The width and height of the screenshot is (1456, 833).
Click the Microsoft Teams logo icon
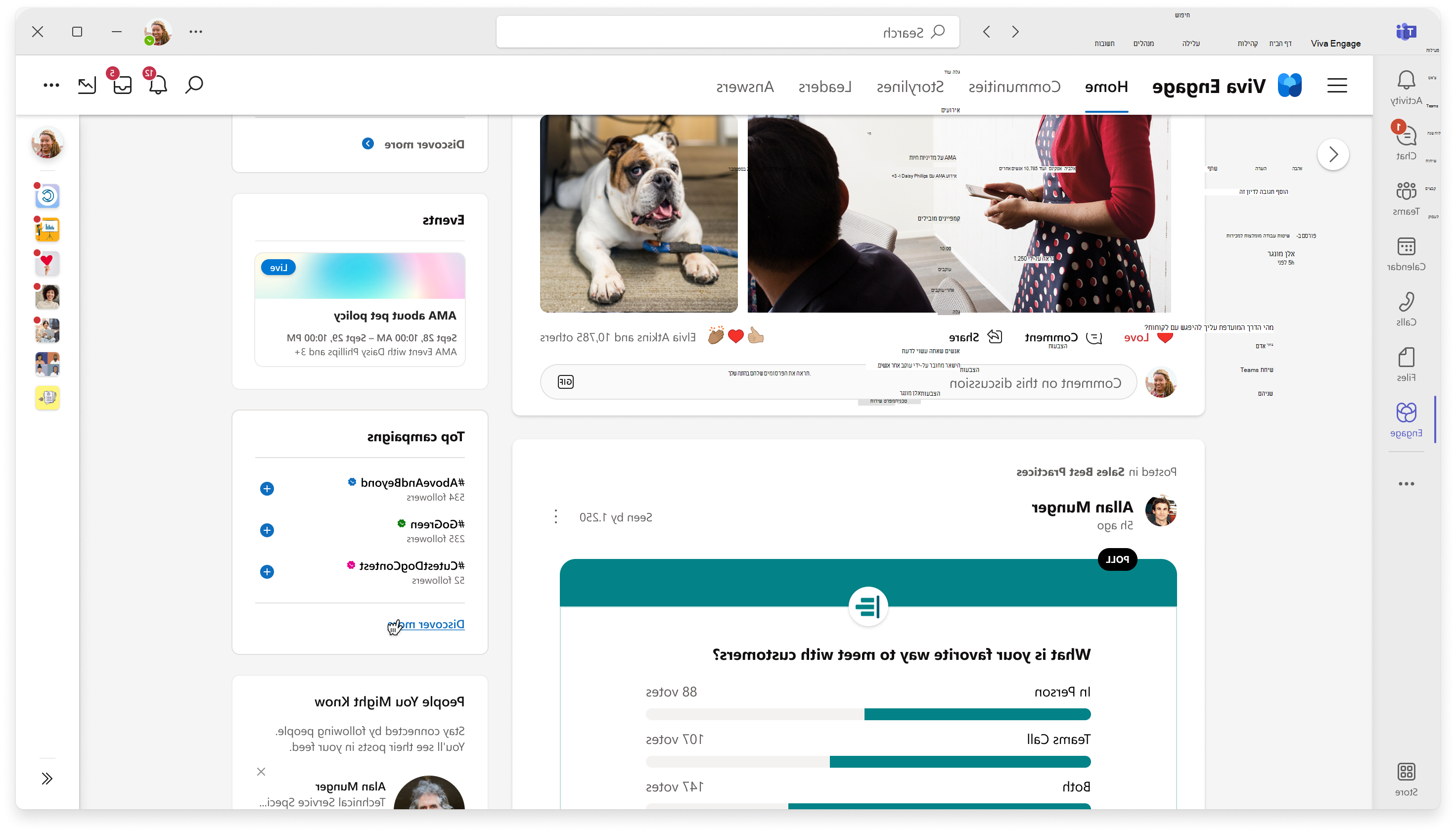[x=1406, y=32]
